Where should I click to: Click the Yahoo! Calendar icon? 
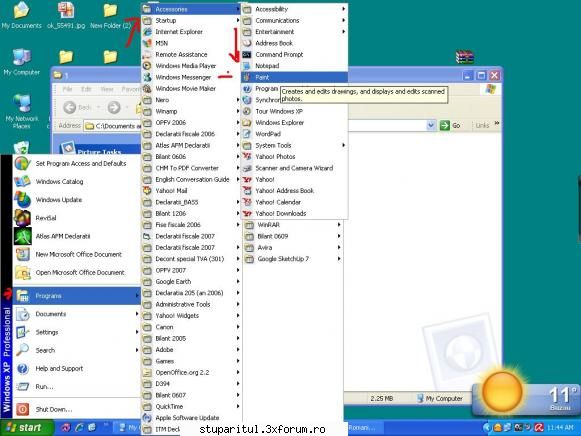point(247,202)
